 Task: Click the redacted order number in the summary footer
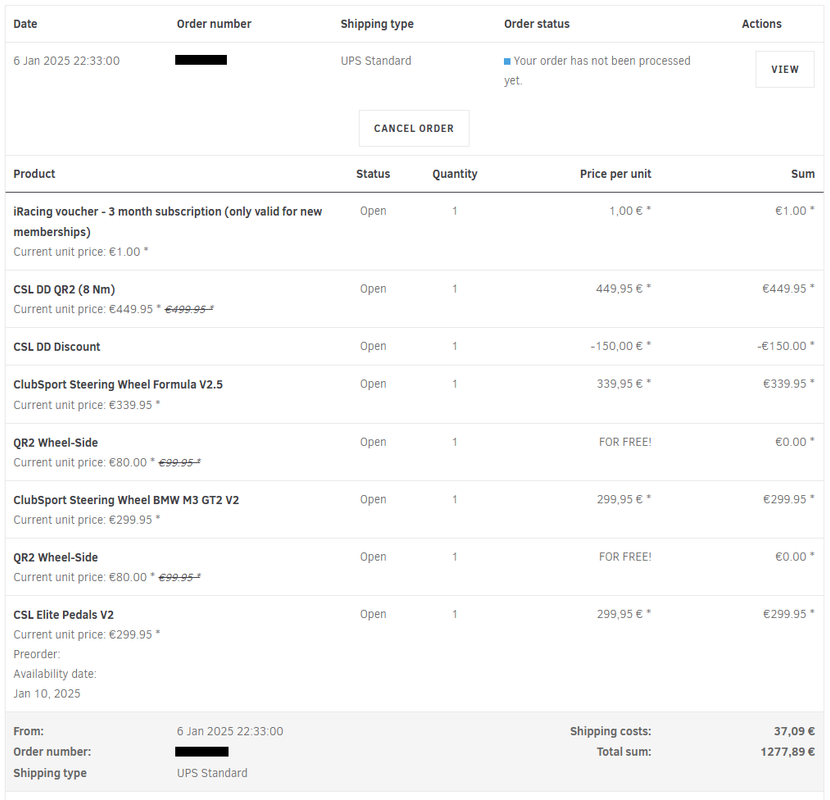tap(202, 751)
